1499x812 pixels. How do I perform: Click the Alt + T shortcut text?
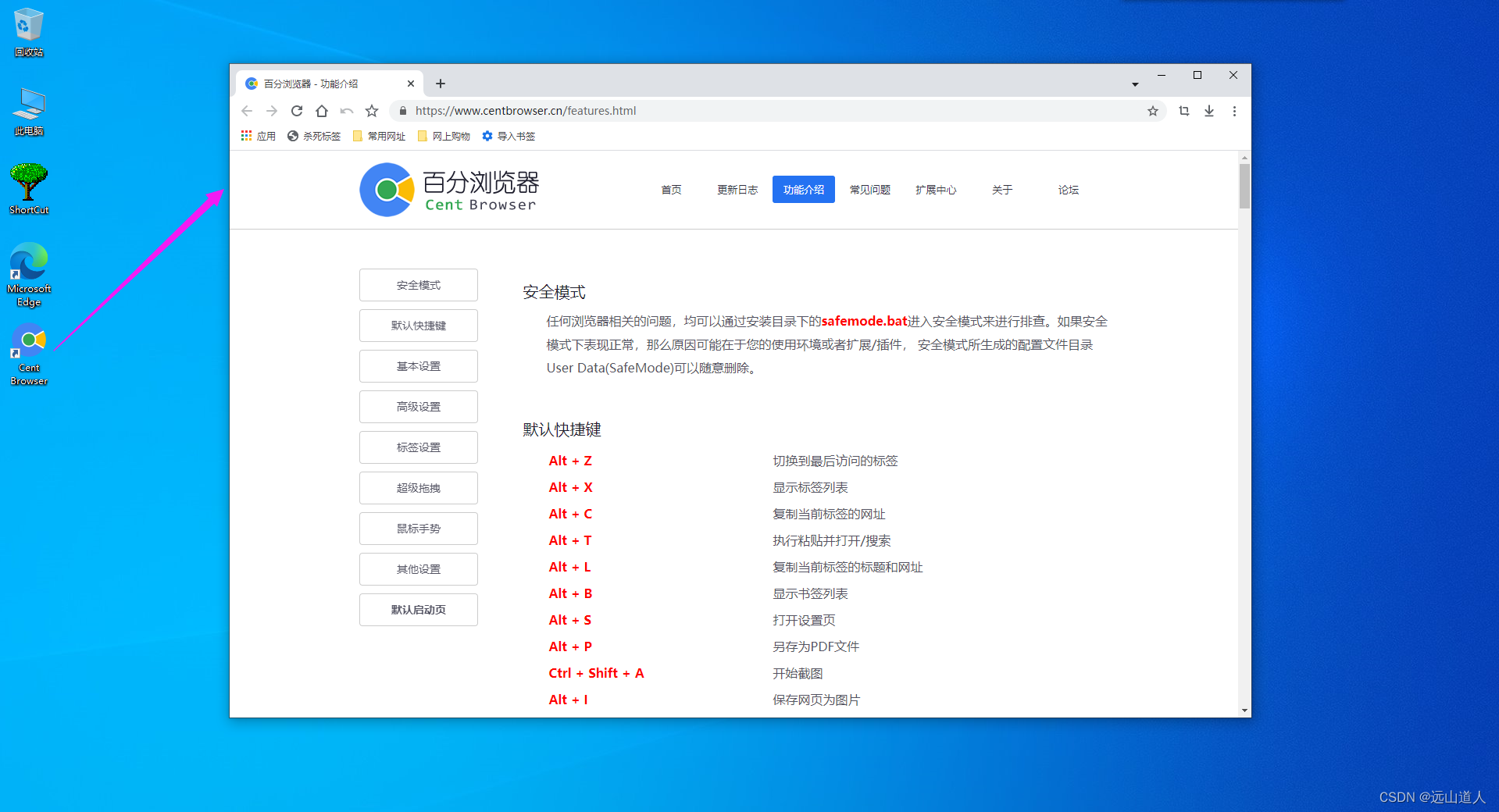570,540
